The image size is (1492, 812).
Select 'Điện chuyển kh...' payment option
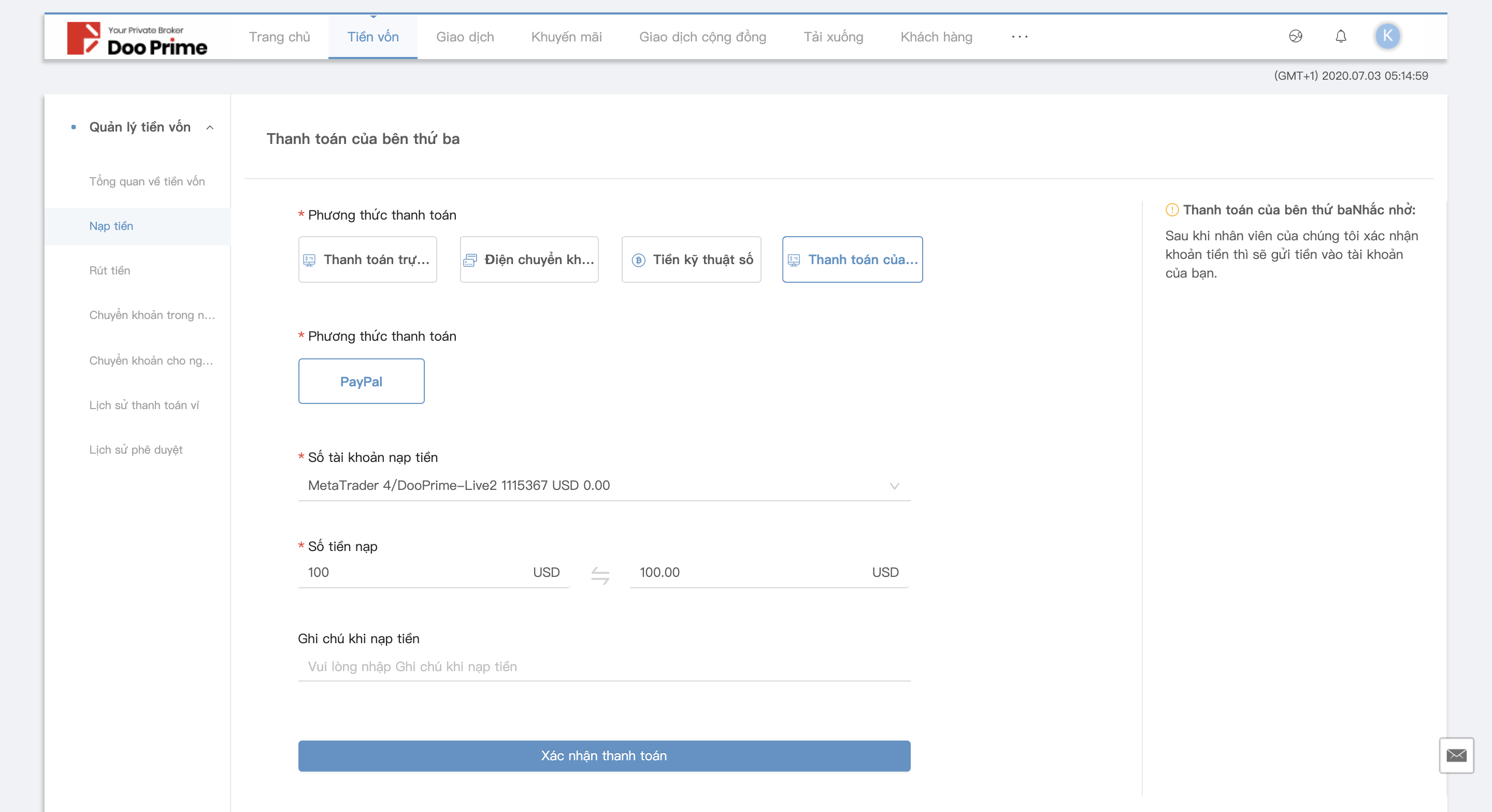[x=529, y=259]
